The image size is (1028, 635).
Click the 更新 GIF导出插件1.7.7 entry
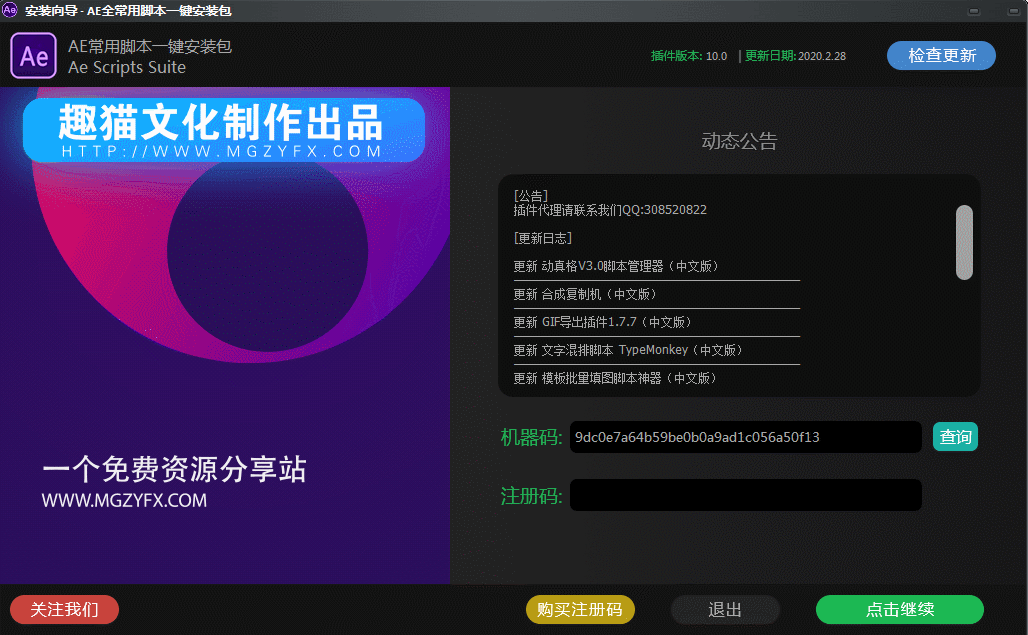[603, 322]
